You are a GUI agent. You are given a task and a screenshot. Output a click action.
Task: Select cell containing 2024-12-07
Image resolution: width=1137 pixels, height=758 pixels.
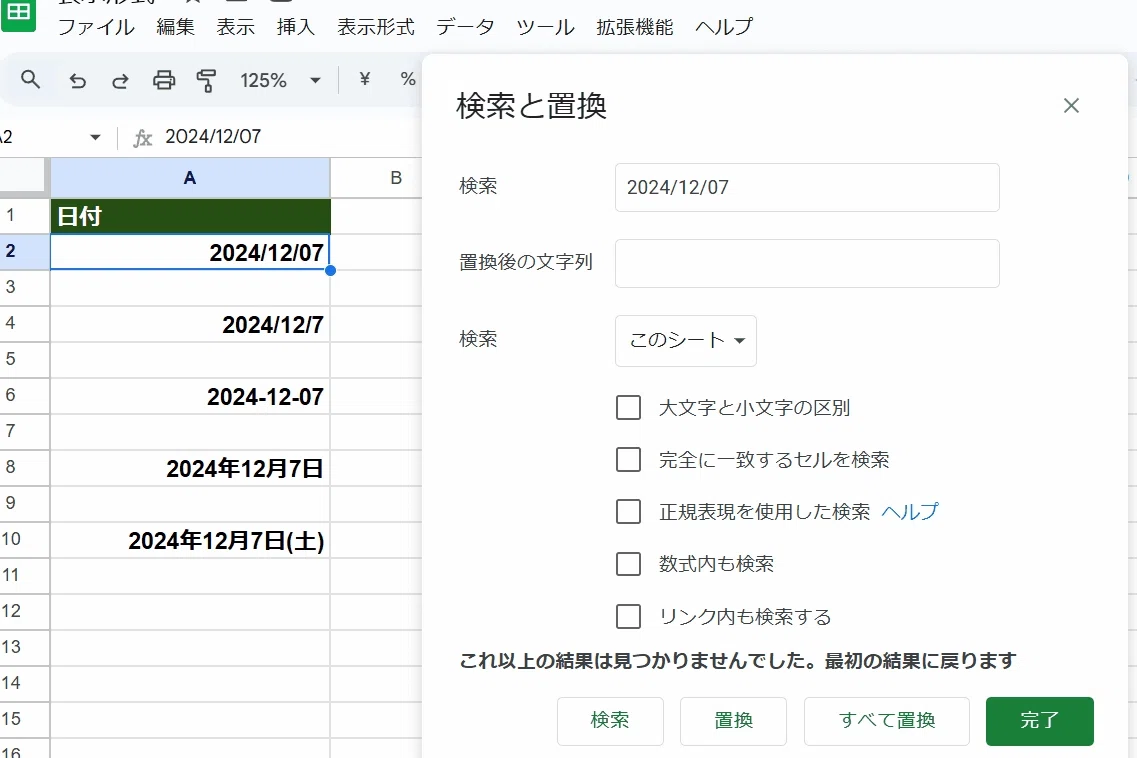tap(190, 395)
